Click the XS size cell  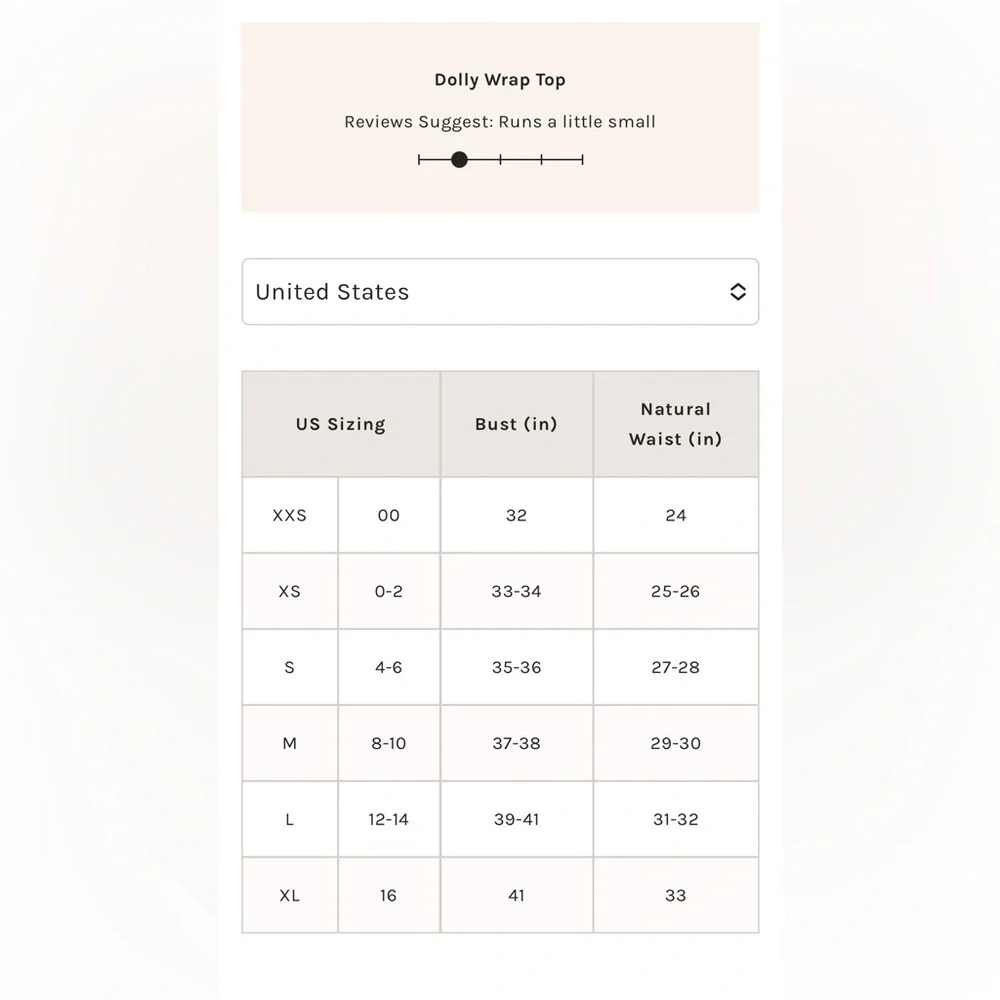(290, 591)
